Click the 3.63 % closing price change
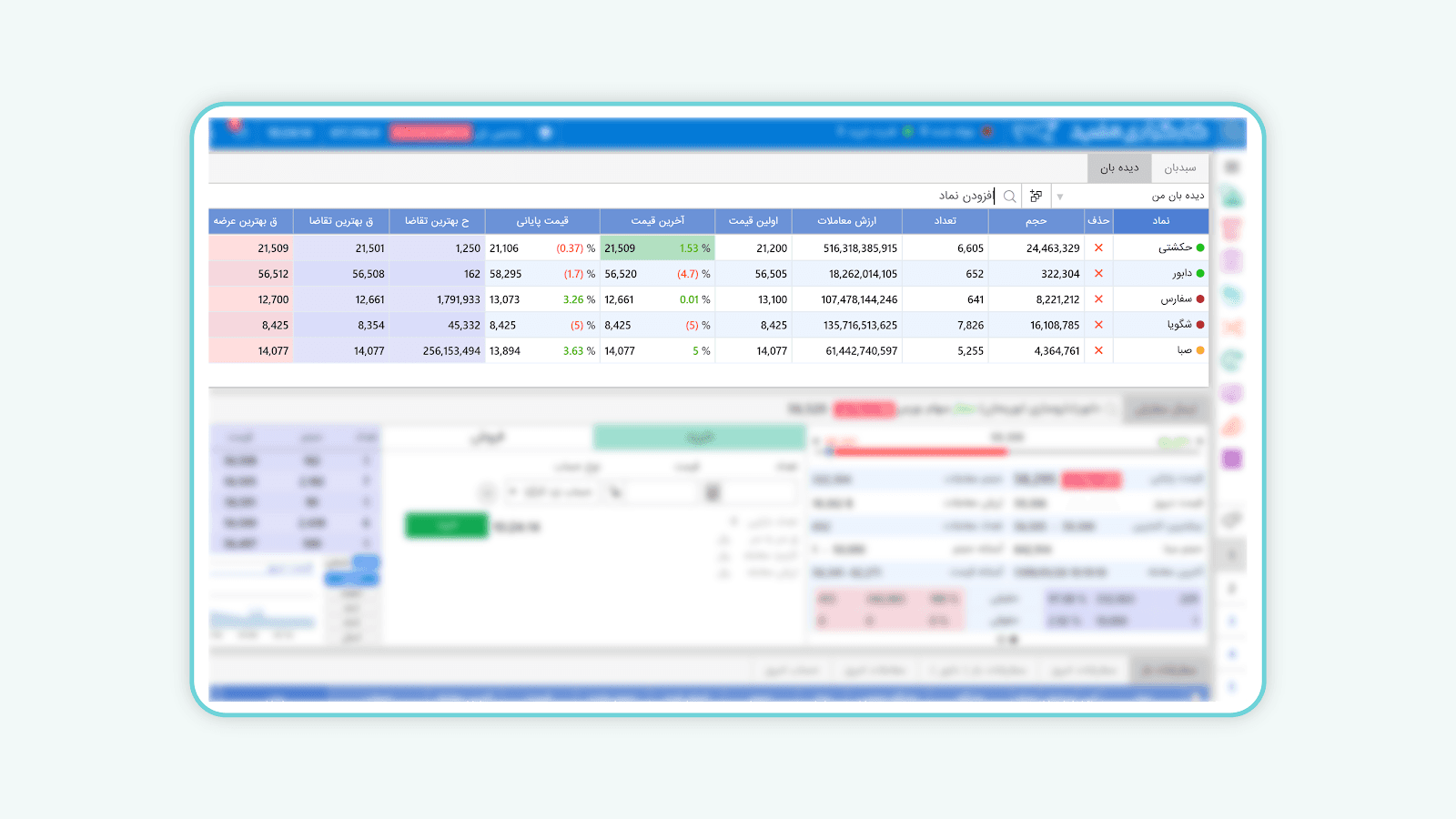Viewport: 1456px width, 819px height. (579, 351)
